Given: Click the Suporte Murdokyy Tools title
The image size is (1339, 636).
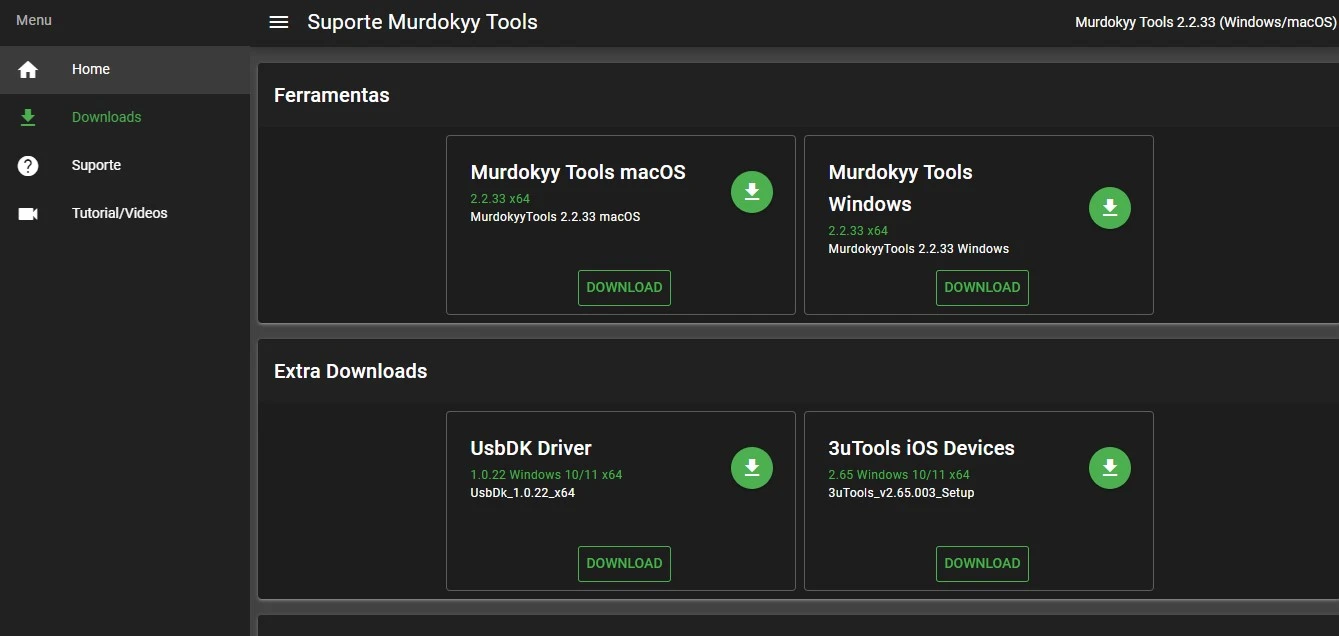Looking at the screenshot, I should (422, 22).
